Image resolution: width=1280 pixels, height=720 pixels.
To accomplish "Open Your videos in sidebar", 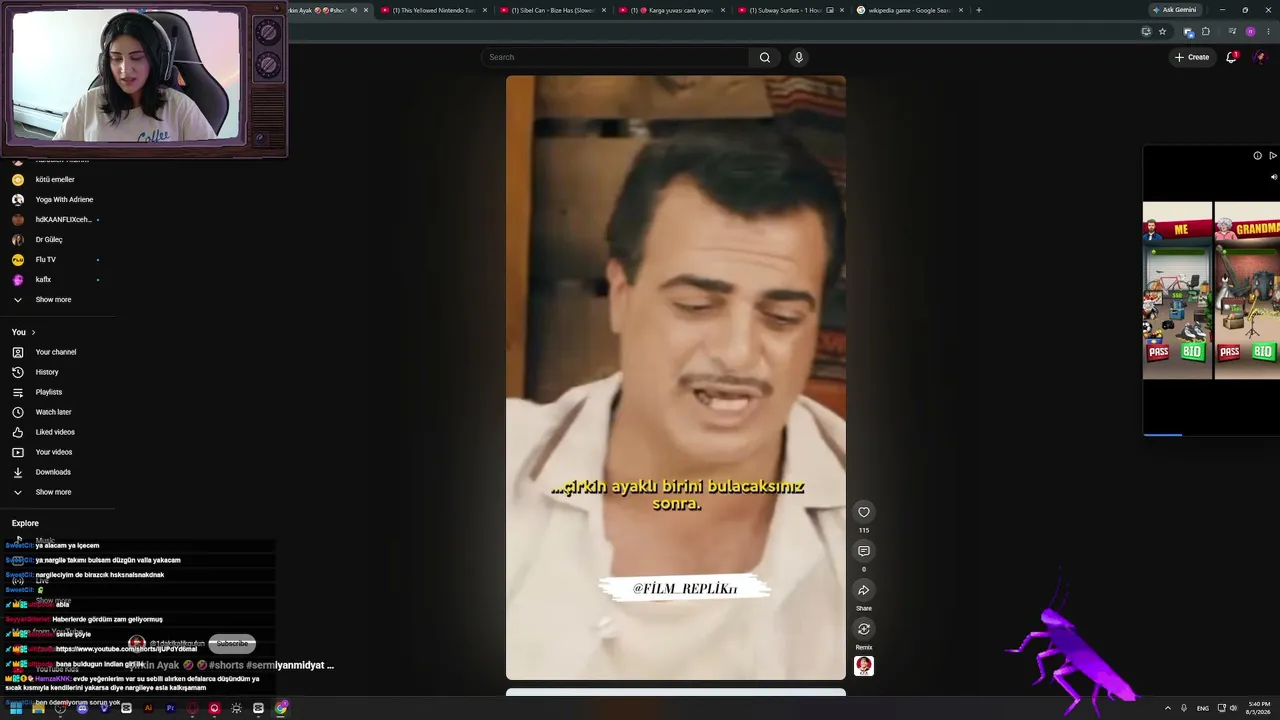I will tap(56, 452).
